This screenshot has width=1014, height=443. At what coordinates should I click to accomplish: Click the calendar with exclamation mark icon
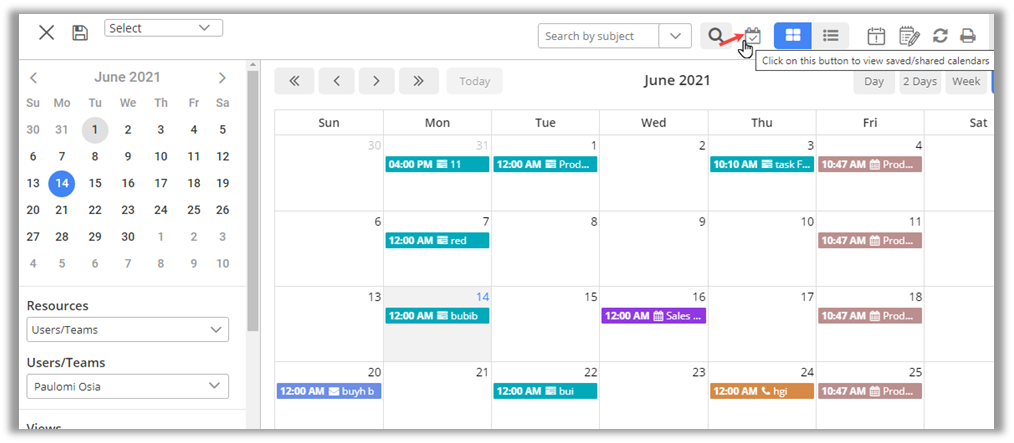pos(876,36)
